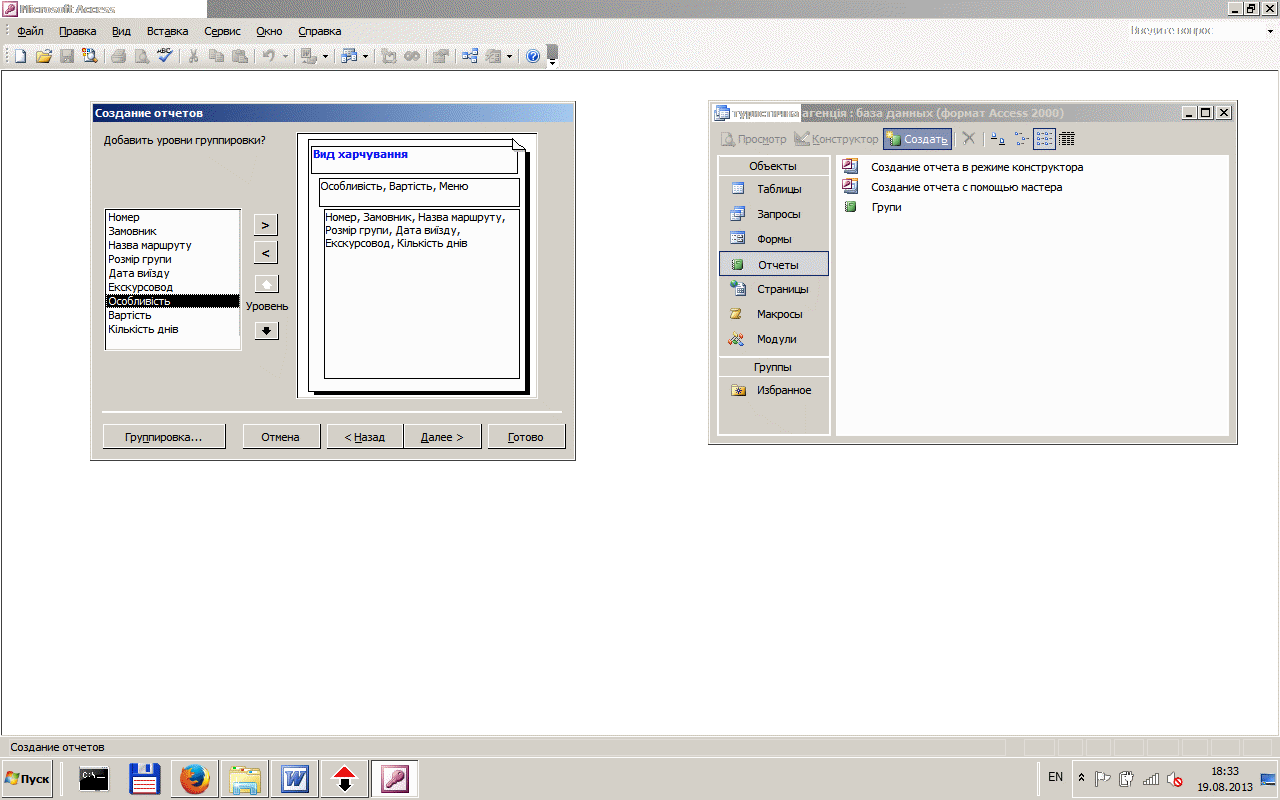Click the Open folder toolbar icon
This screenshot has width=1280, height=800.
[44, 57]
